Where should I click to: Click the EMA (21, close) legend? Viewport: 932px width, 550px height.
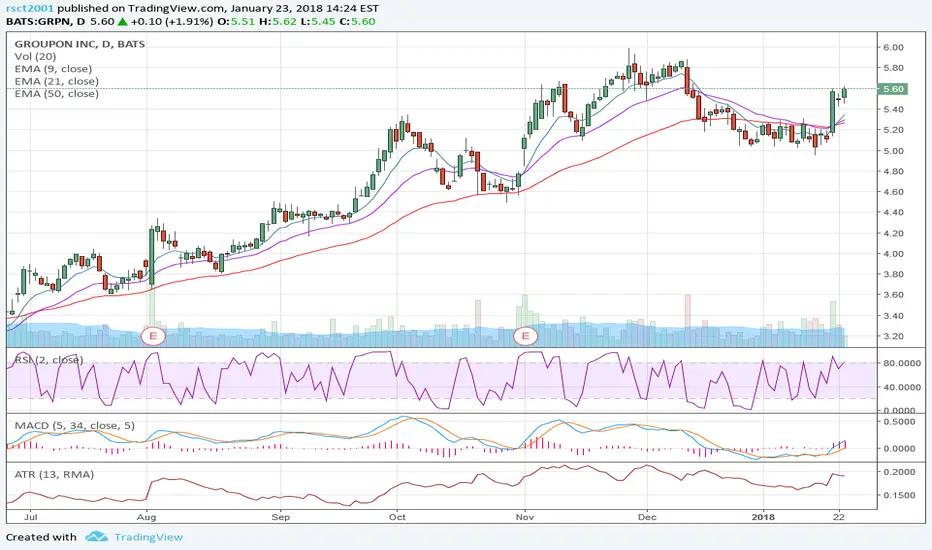pyautogui.click(x=56, y=81)
